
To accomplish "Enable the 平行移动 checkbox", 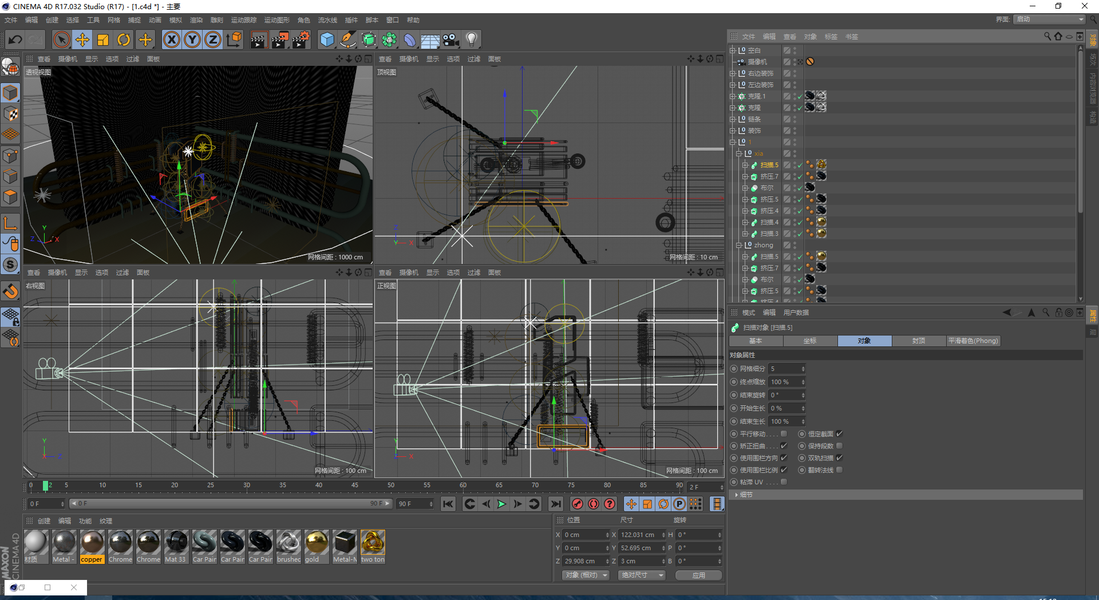I will pos(784,434).
